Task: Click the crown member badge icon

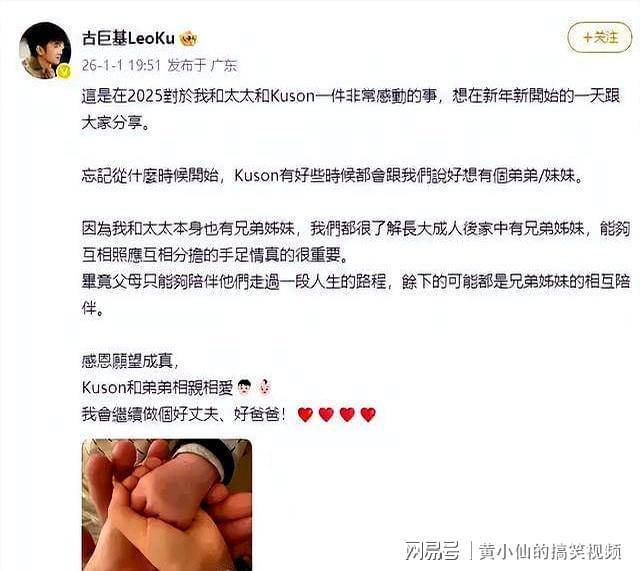Action: click(x=188, y=39)
